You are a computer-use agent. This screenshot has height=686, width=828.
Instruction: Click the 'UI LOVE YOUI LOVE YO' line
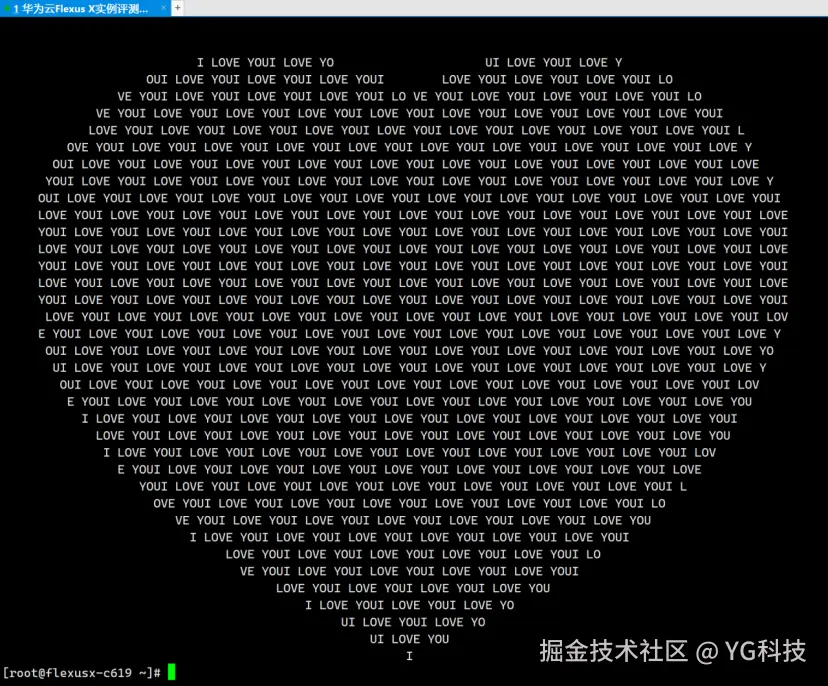[413, 622]
